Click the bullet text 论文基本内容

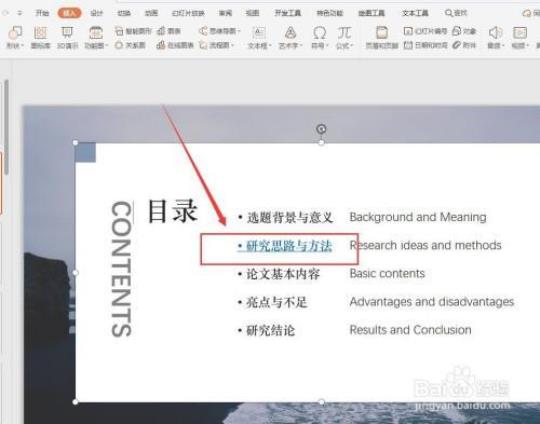[x=283, y=274]
